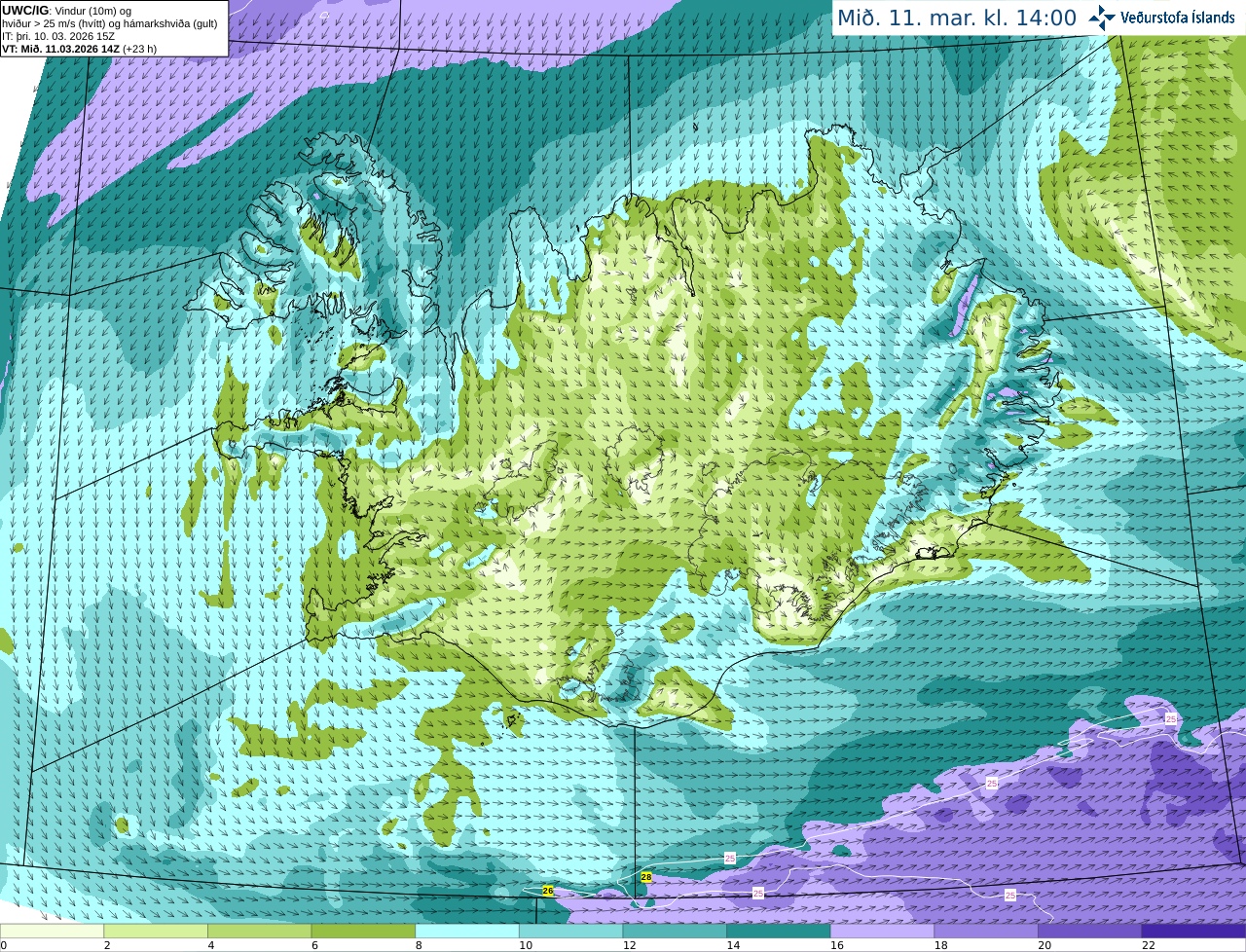This screenshot has height=952, width=1246.
Task: Click the 'Veðurstofa Íslands' name text
Action: click(1177, 18)
